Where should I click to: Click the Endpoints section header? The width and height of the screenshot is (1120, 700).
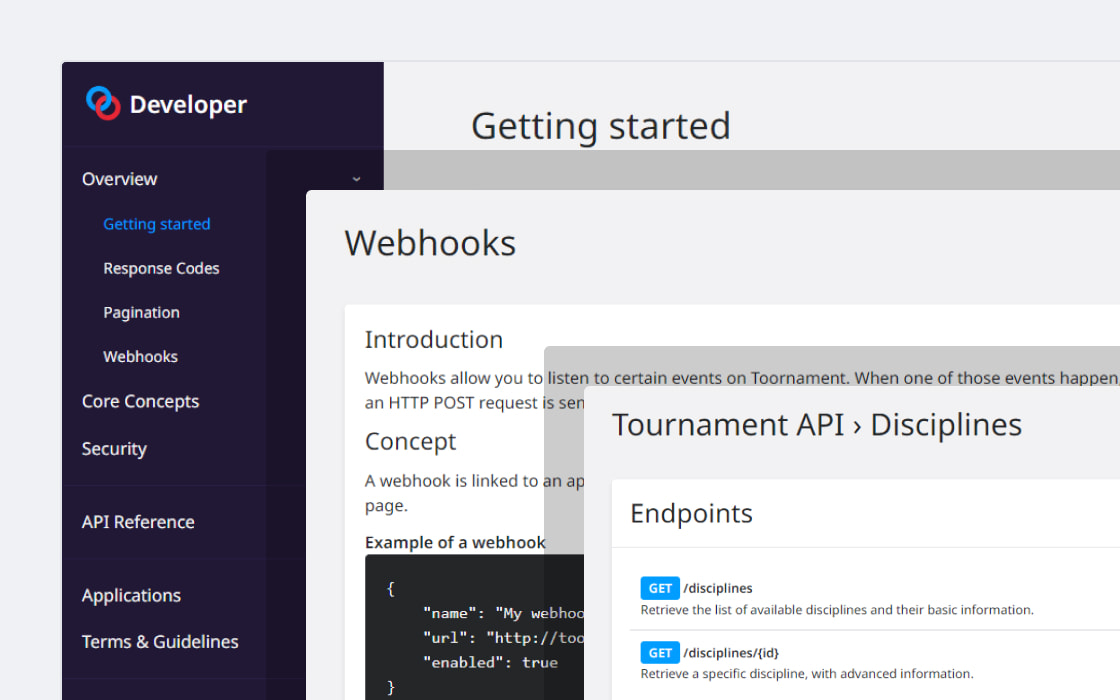691,514
